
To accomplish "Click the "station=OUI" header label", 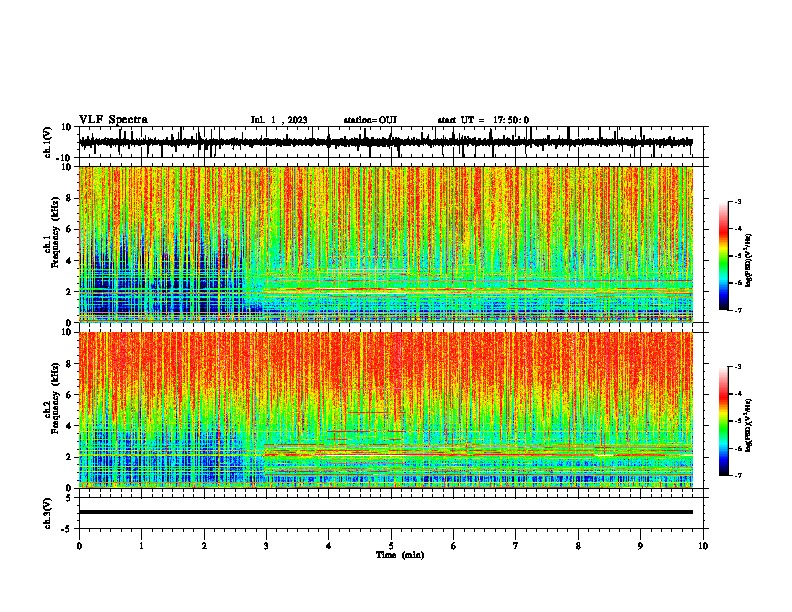I will (370, 120).
